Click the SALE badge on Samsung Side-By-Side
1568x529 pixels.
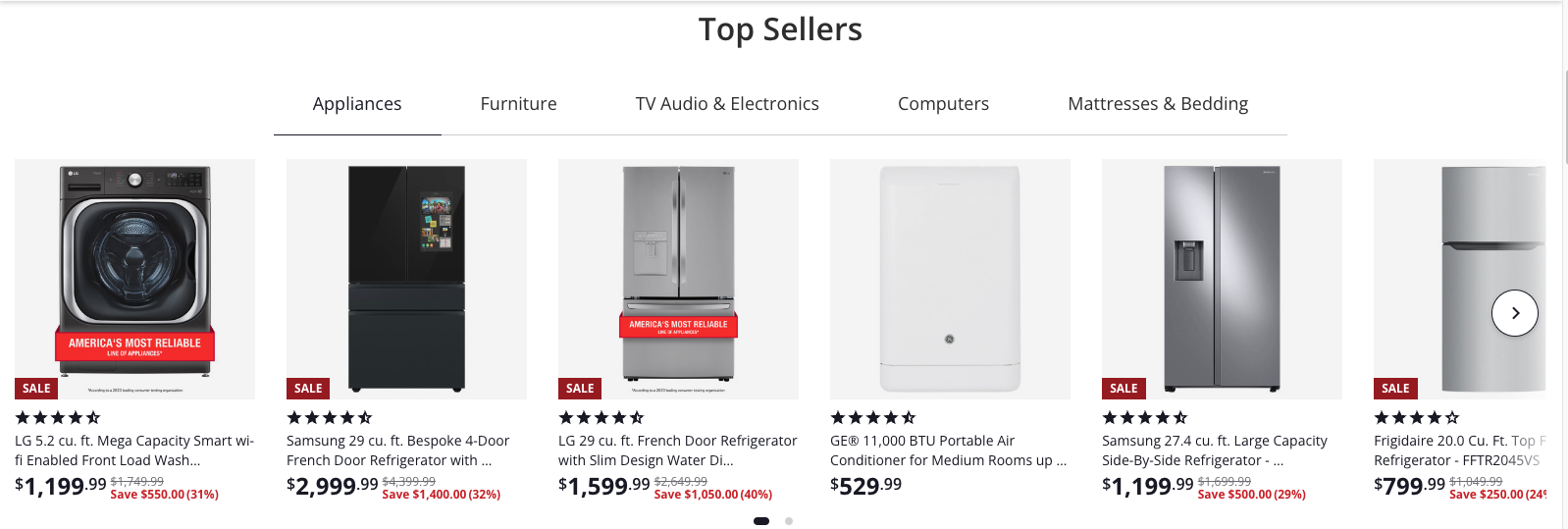(1124, 389)
